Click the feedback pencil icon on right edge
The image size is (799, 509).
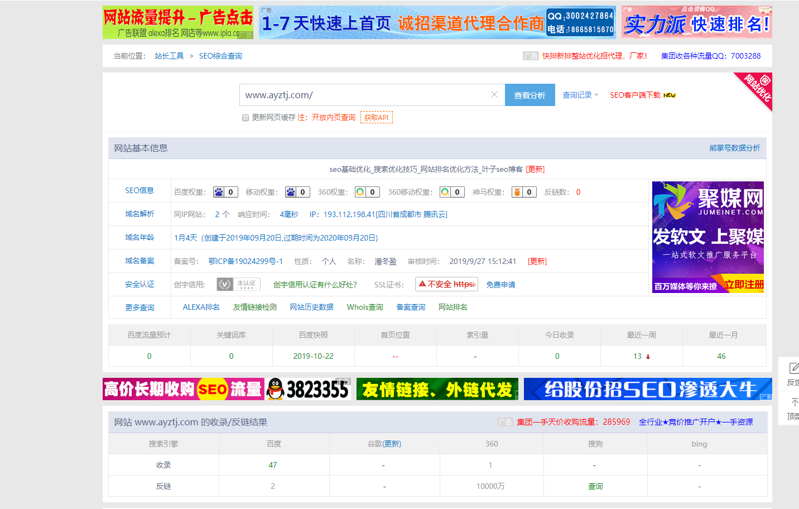pos(793,368)
